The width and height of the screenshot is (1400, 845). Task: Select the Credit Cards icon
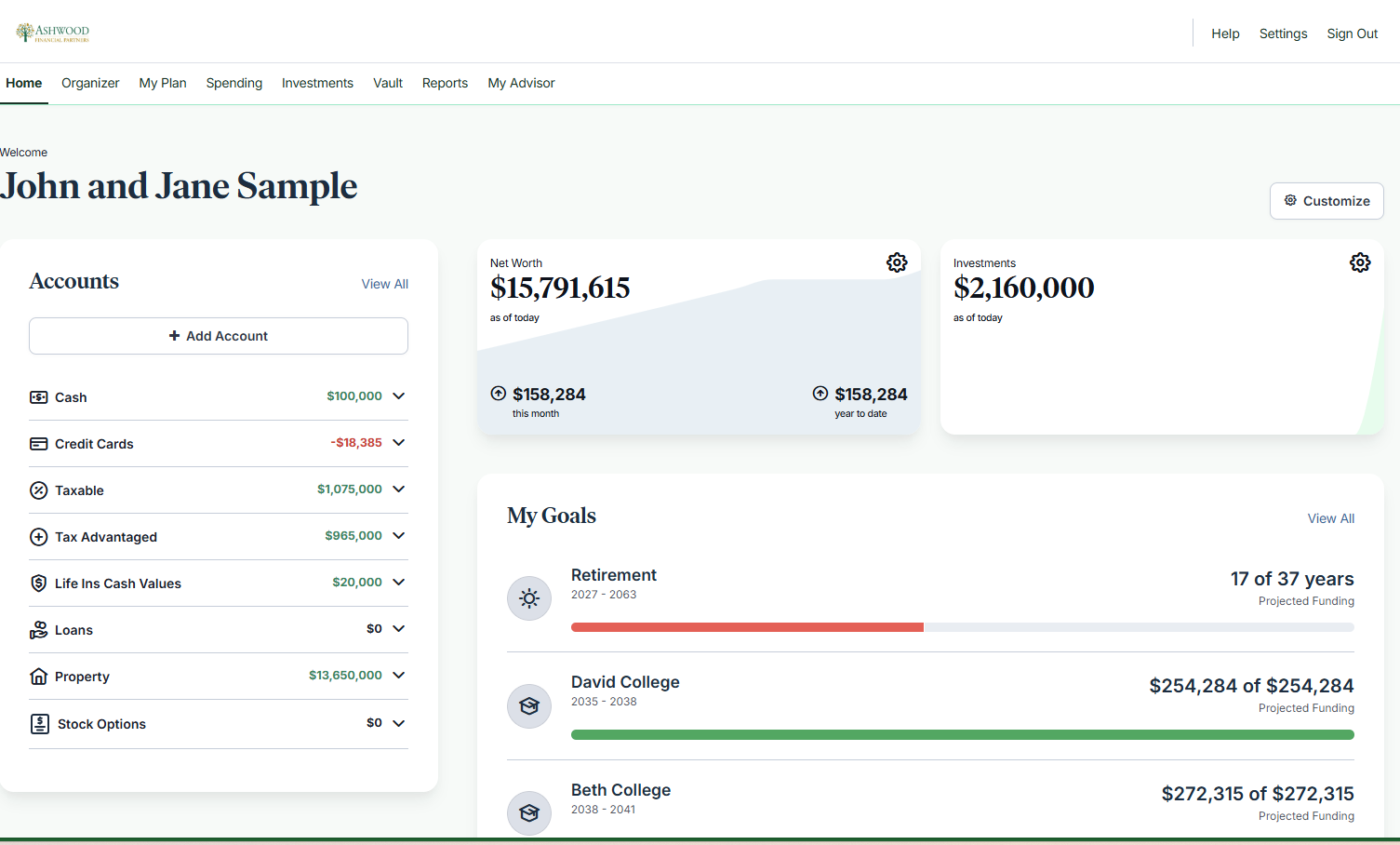[x=38, y=444]
